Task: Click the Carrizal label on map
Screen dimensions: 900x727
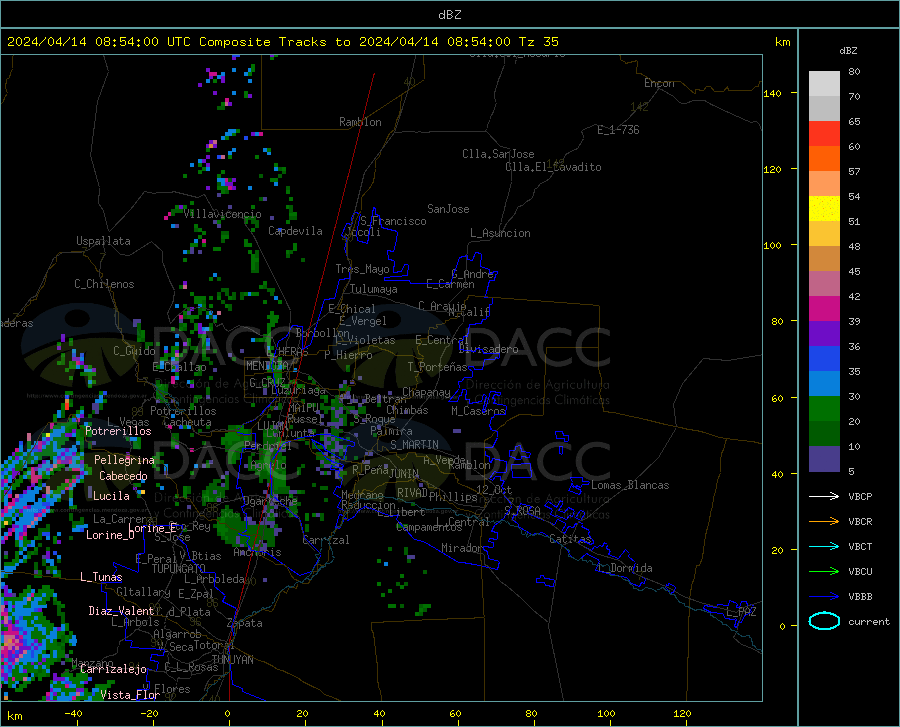Action: (326, 540)
